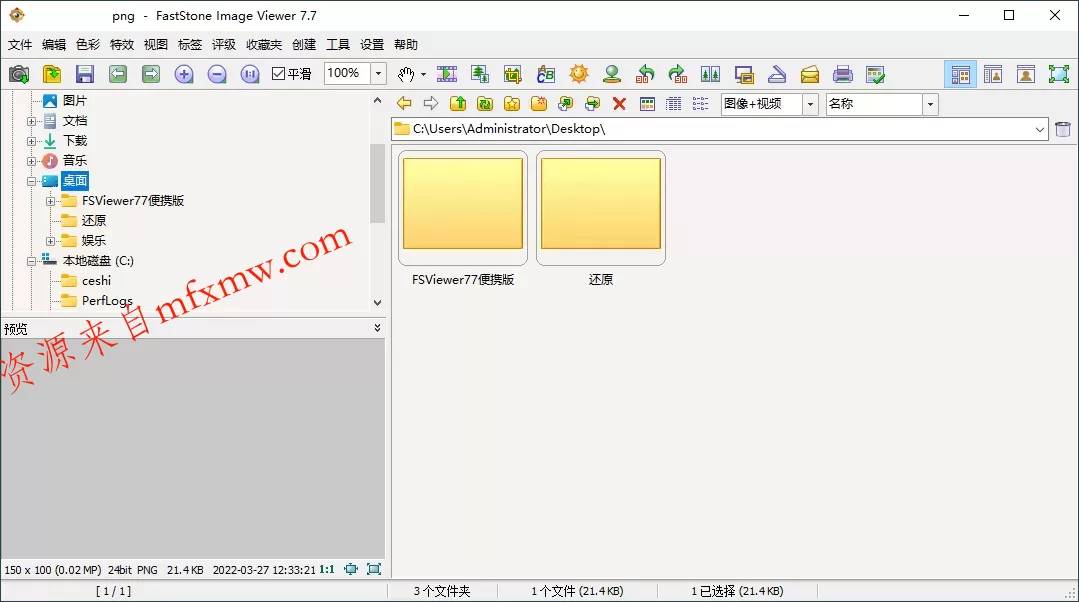Open the 色彩 menu
The width and height of the screenshot is (1079, 602).
click(88, 45)
